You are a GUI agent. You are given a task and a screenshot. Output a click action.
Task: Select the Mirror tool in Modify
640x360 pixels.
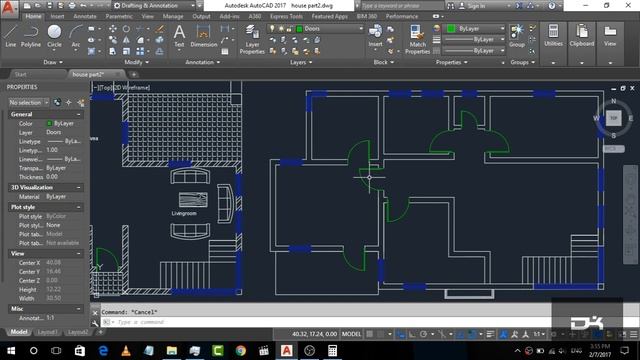coord(126,40)
